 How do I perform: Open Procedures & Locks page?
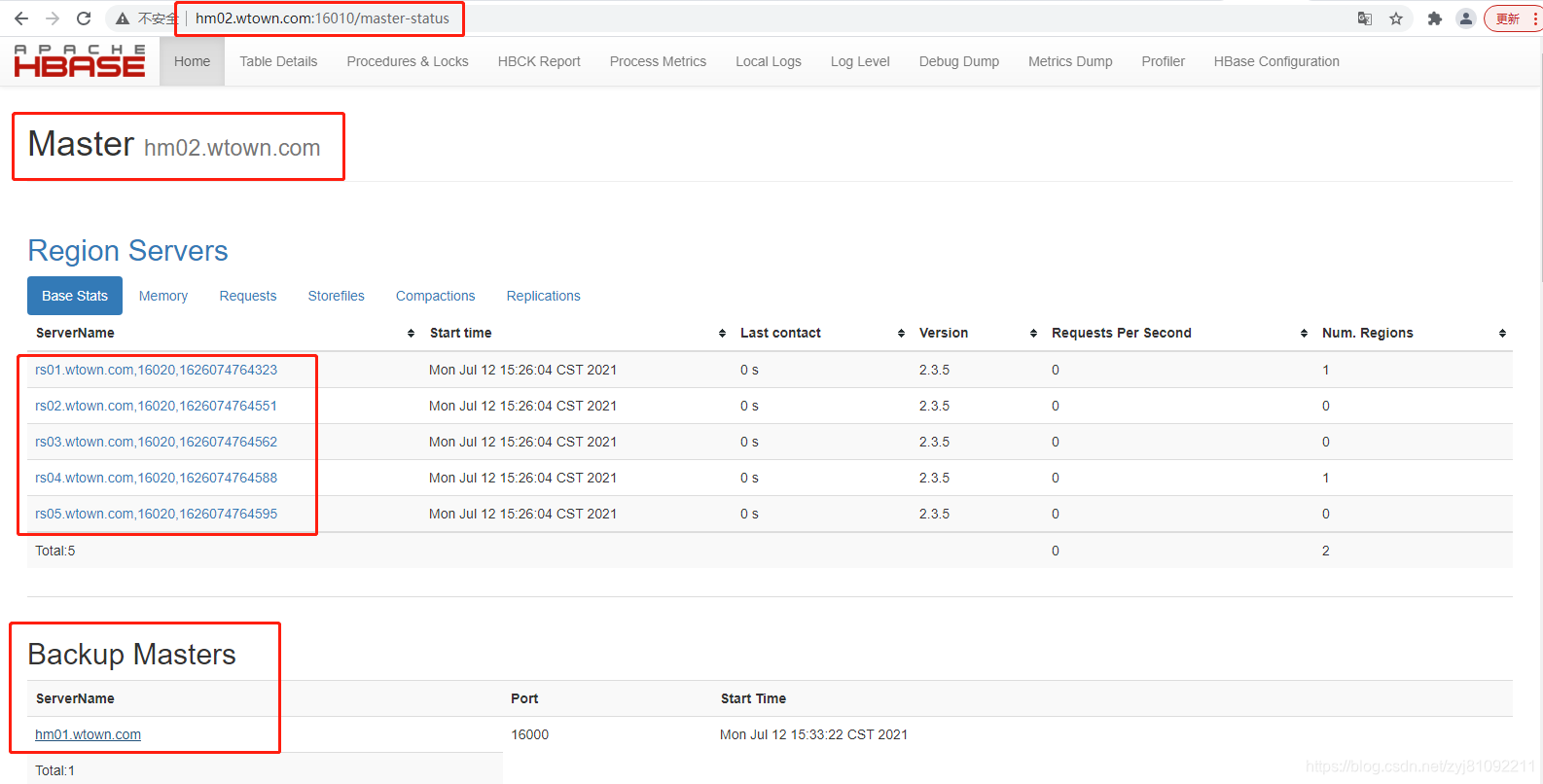pos(408,61)
